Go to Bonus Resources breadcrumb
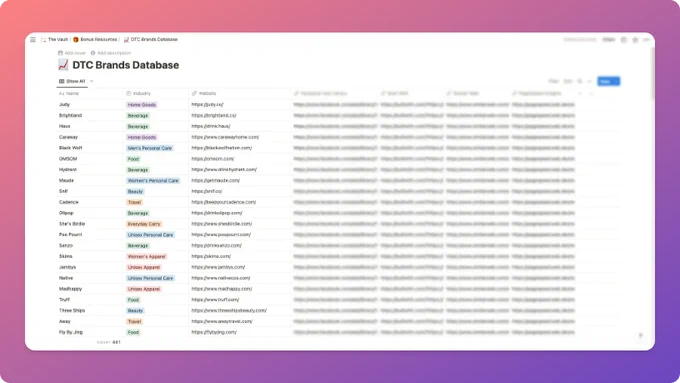Image resolution: width=680 pixels, height=383 pixels. click(x=98, y=39)
